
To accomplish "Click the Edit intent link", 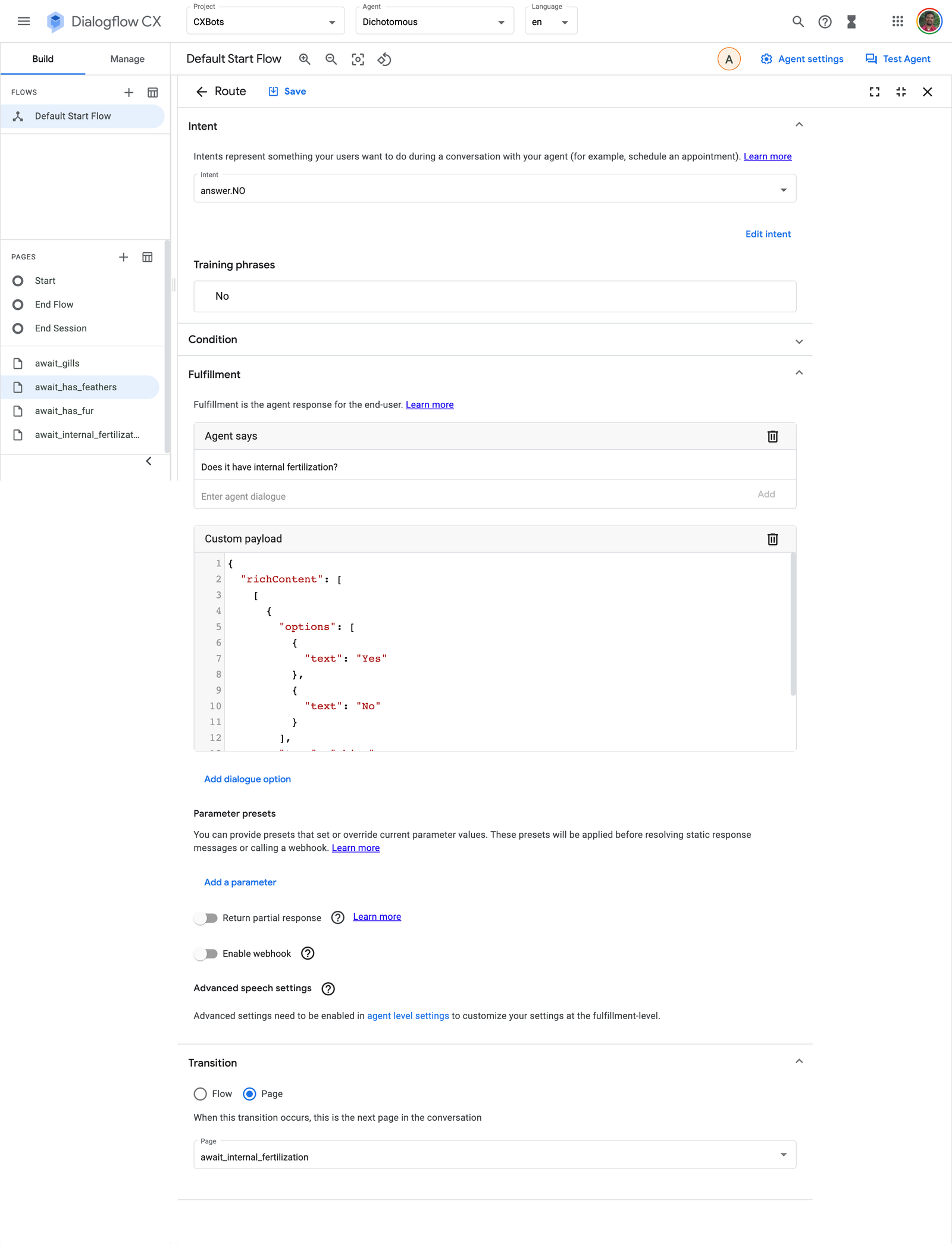I will pos(768,234).
